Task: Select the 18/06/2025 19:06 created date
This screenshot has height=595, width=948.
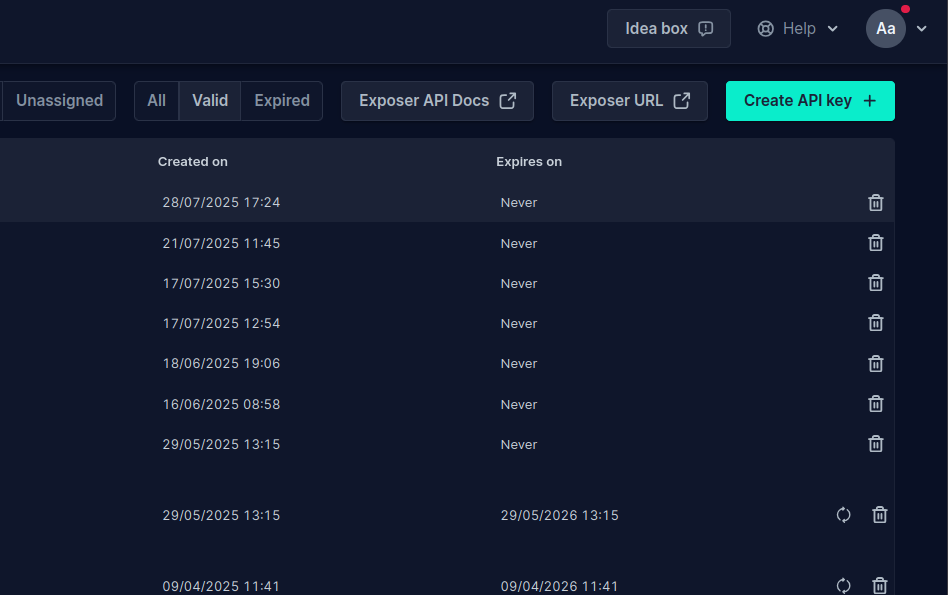Action: point(221,363)
